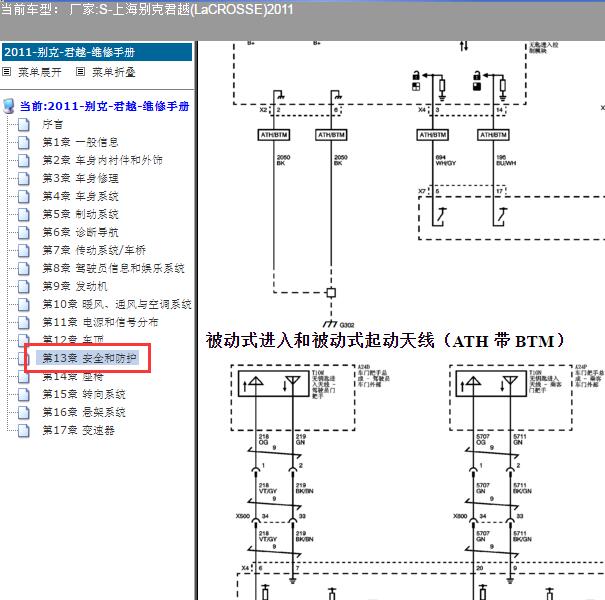Screen dimensions: 605x600
Task: Click the diagram title 被动式进入和被动式起动天线
Action: click(x=385, y=341)
